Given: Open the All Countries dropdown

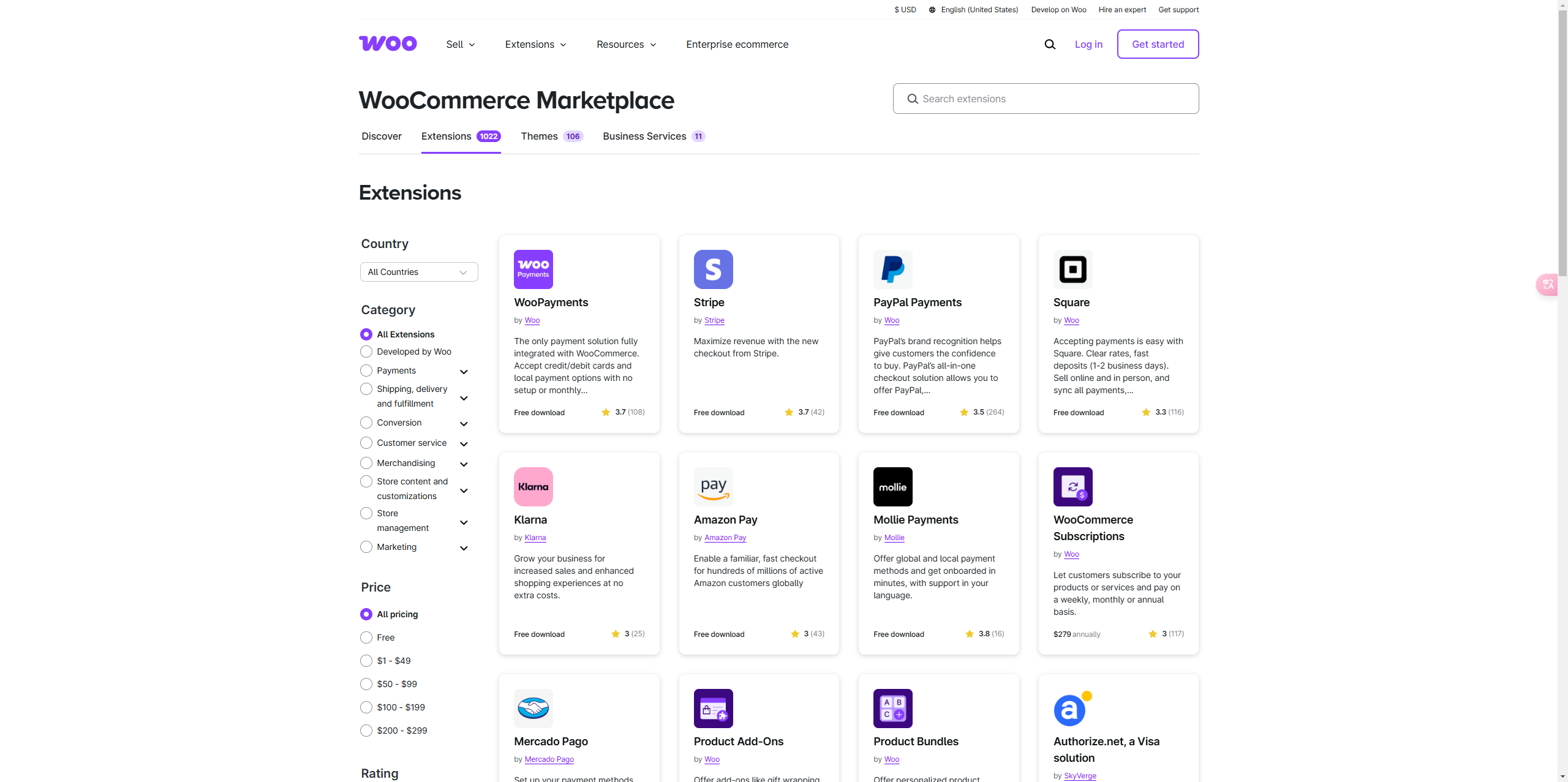Looking at the screenshot, I should pos(419,272).
